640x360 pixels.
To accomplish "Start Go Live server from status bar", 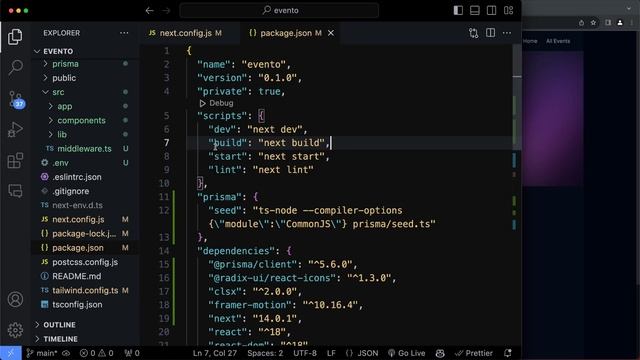I will coord(407,353).
